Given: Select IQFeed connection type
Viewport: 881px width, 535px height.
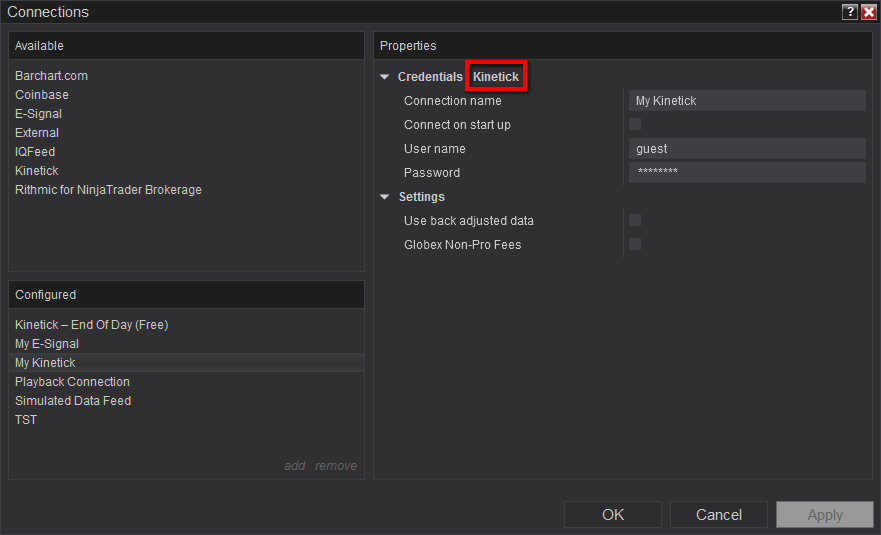Looking at the screenshot, I should [36, 152].
